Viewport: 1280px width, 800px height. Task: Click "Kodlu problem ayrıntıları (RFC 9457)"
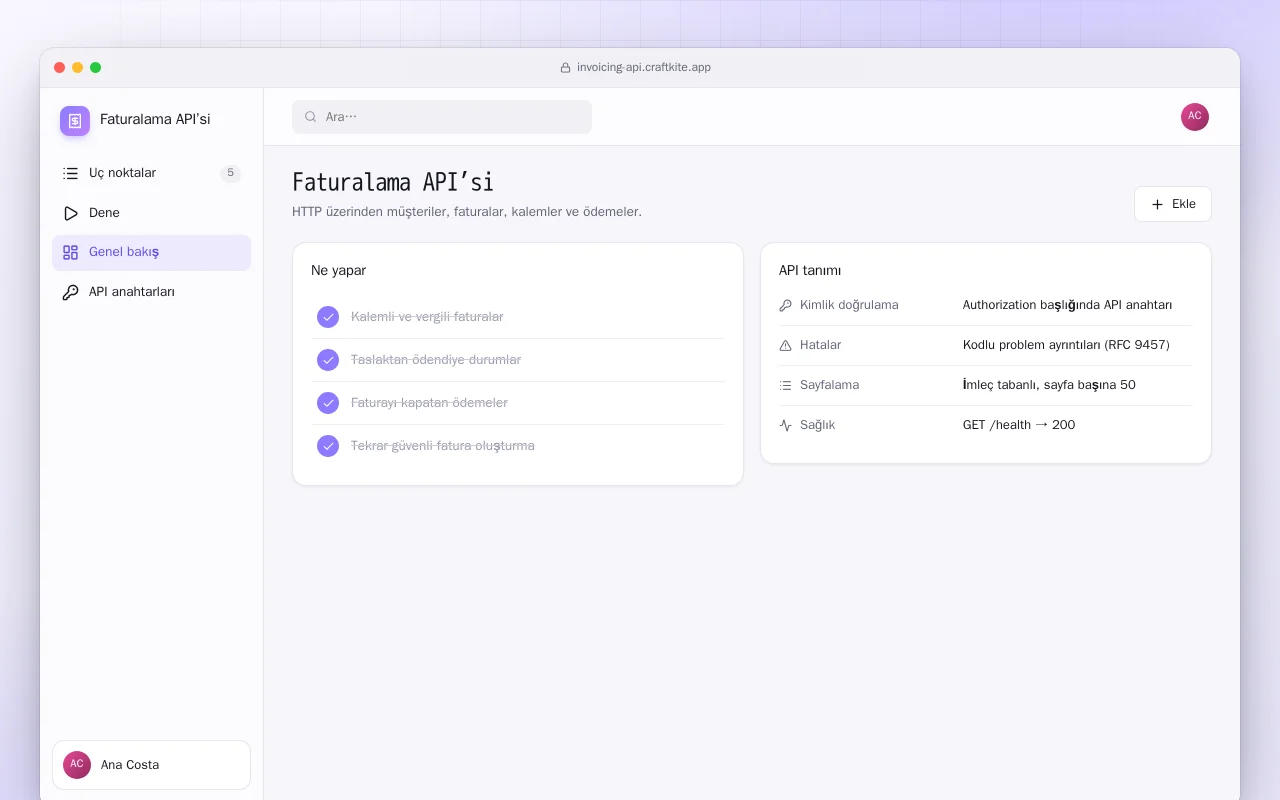click(1066, 345)
